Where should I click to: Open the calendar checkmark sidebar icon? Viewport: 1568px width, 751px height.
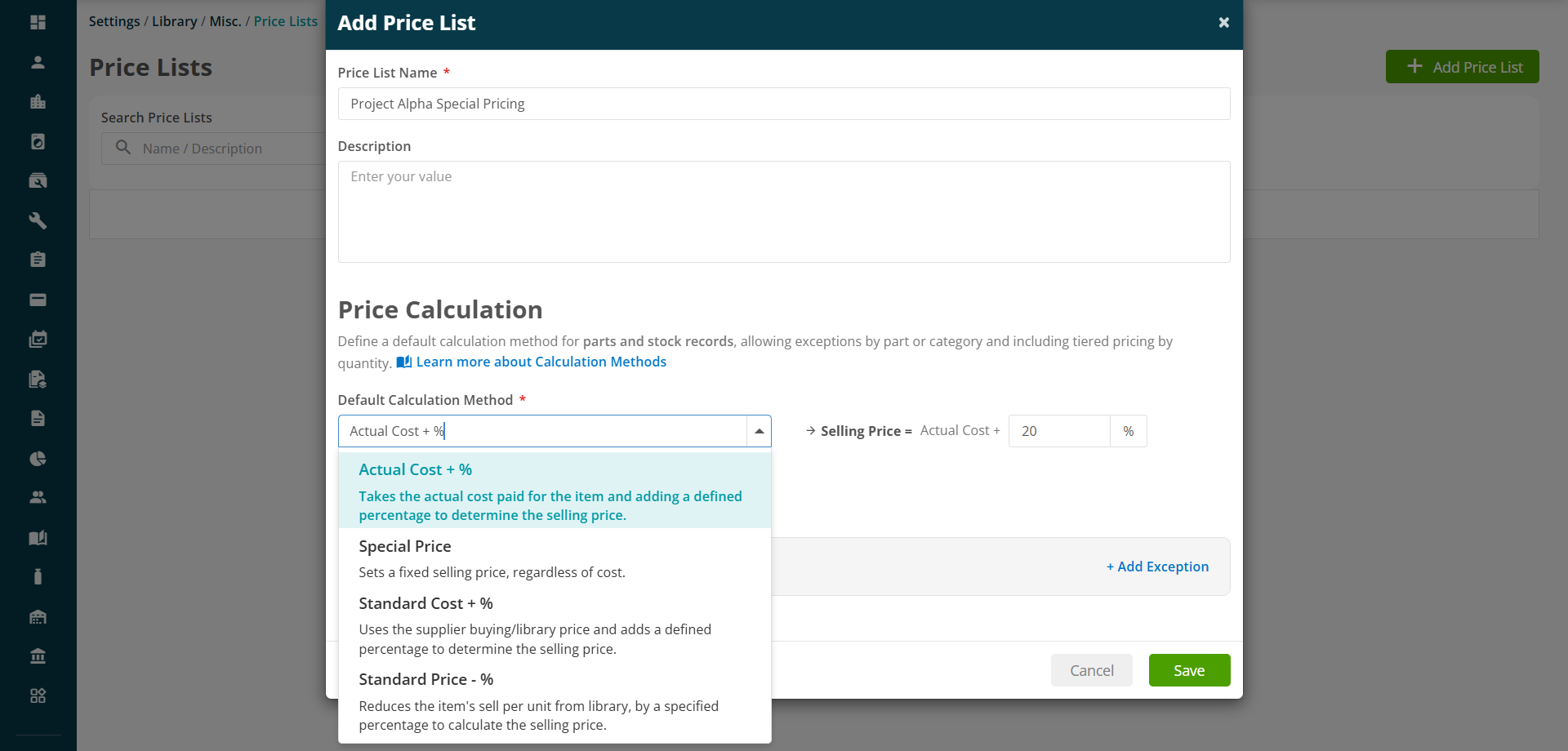(x=38, y=339)
